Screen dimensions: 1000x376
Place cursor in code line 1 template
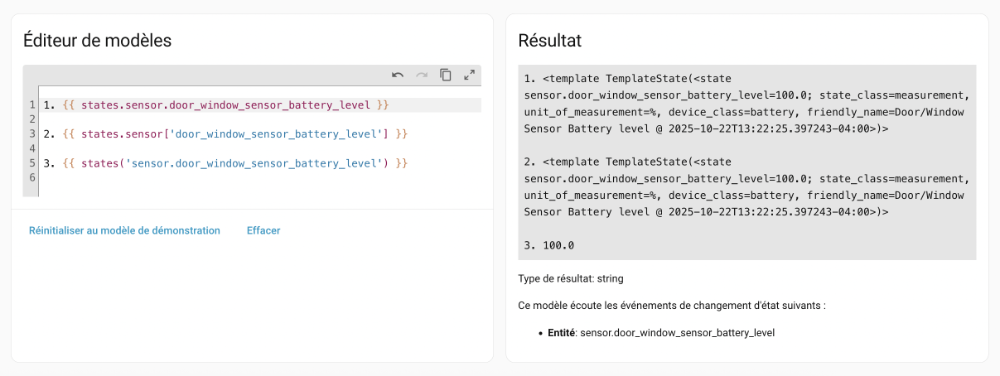click(216, 105)
